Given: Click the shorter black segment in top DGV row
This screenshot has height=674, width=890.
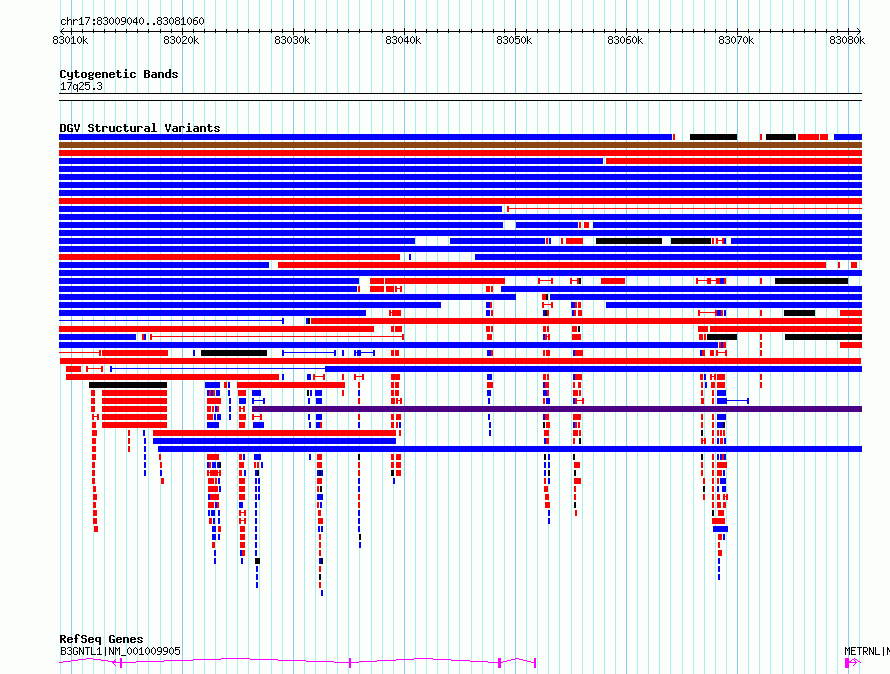Looking at the screenshot, I should [x=781, y=137].
